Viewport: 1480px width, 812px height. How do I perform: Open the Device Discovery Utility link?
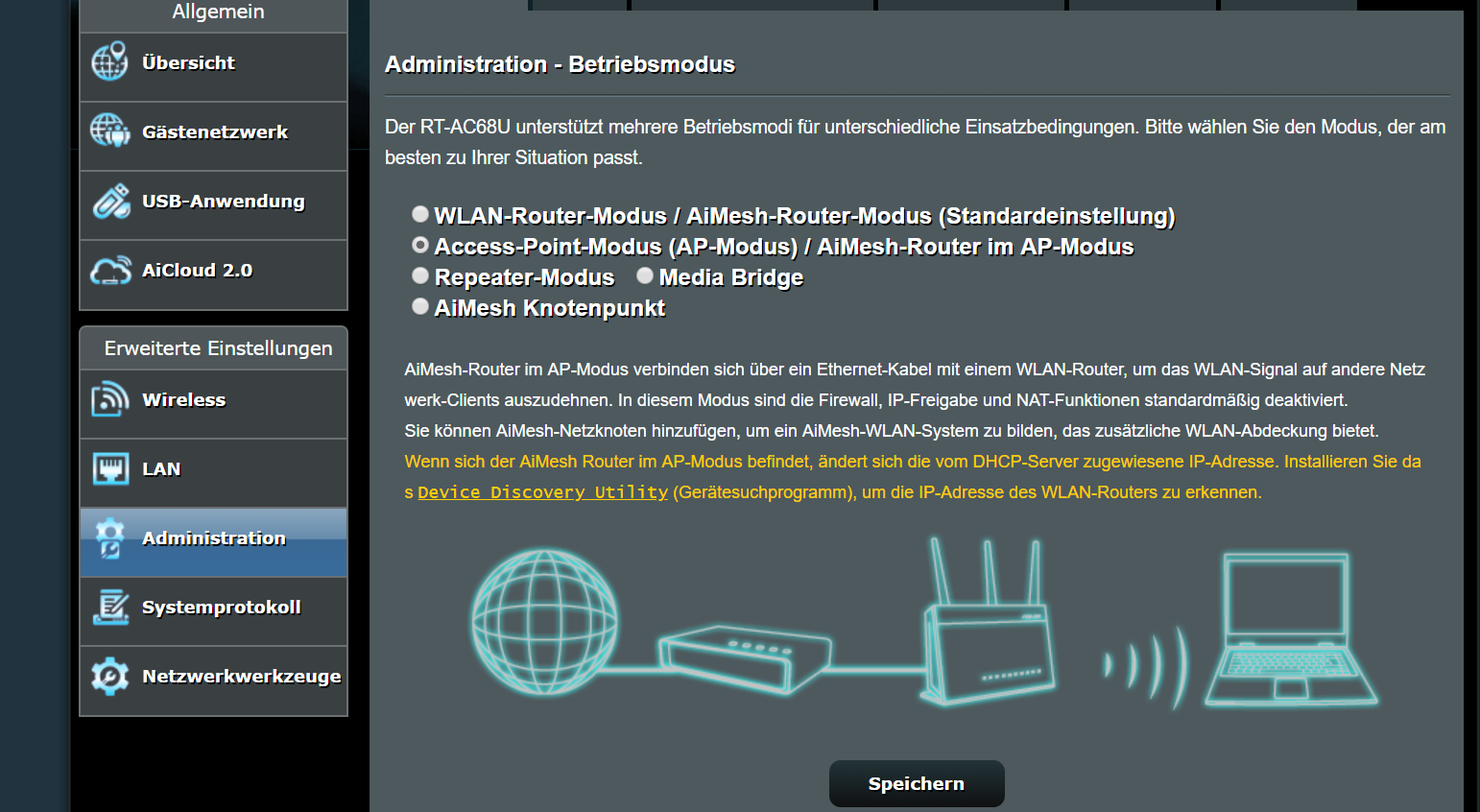pyautogui.click(x=542, y=492)
